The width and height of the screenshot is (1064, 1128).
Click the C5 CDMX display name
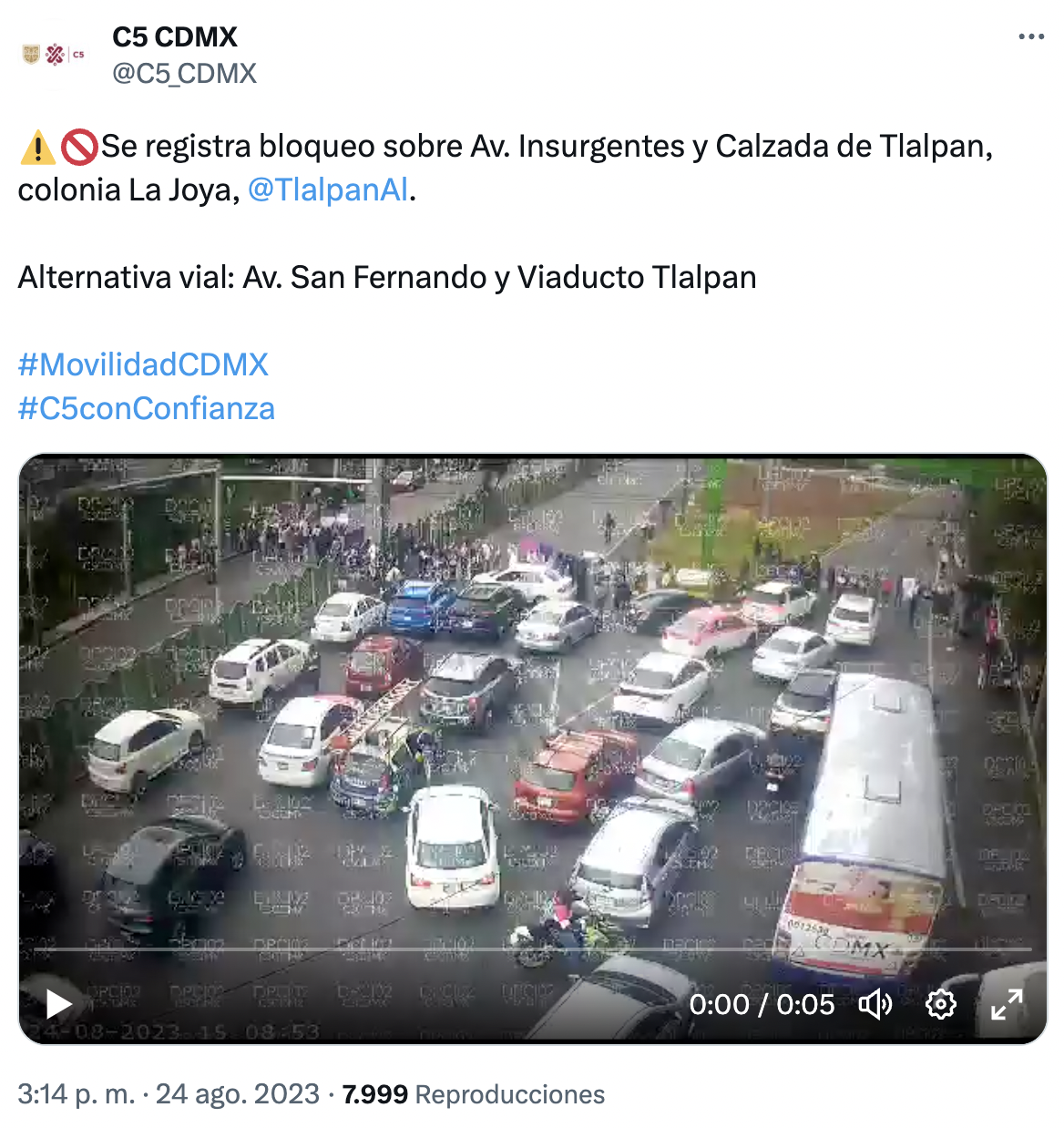pos(175,37)
